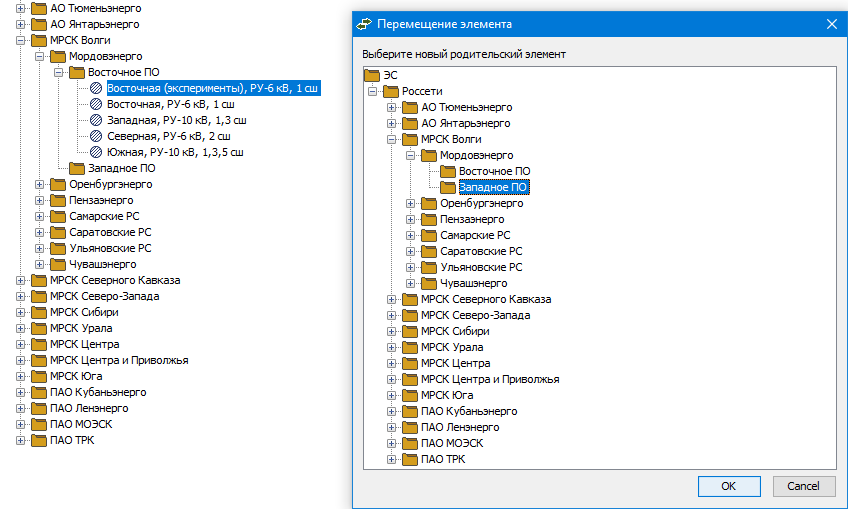
Task: Select МРСК Северного Кавказа in main tree
Action: 115,280
